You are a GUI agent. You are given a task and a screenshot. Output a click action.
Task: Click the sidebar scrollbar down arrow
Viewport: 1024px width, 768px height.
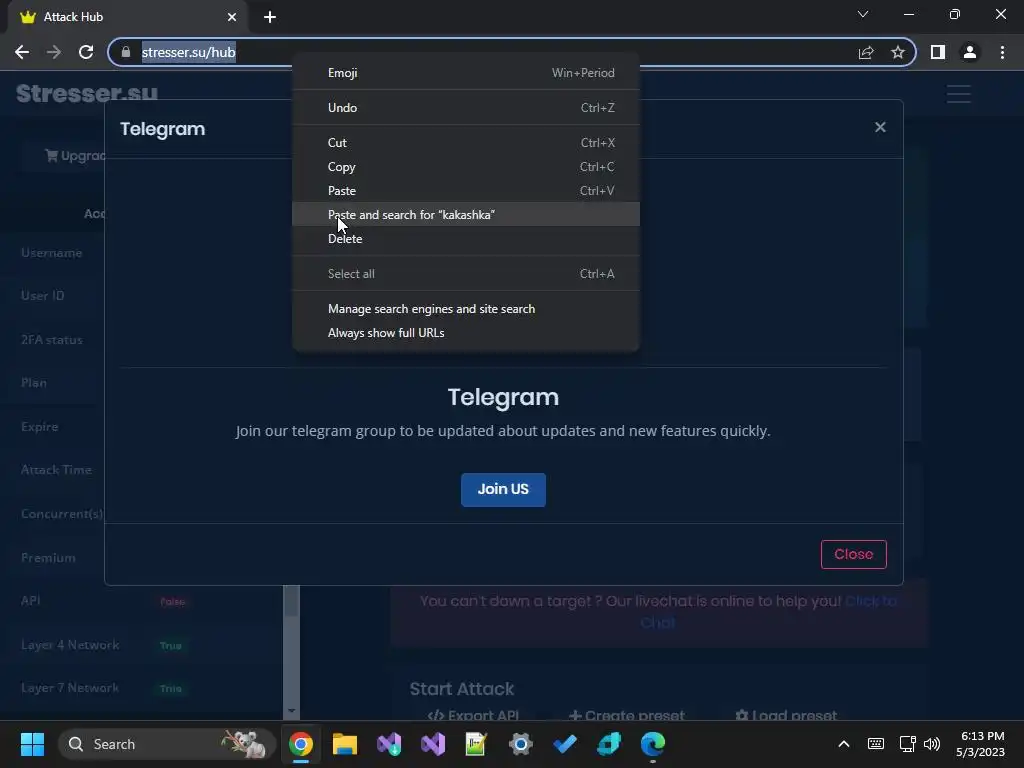click(x=291, y=711)
